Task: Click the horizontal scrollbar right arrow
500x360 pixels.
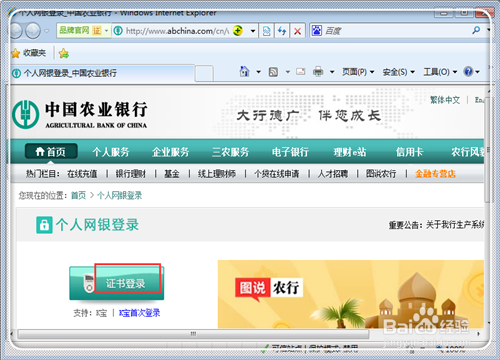Action: coord(479,334)
